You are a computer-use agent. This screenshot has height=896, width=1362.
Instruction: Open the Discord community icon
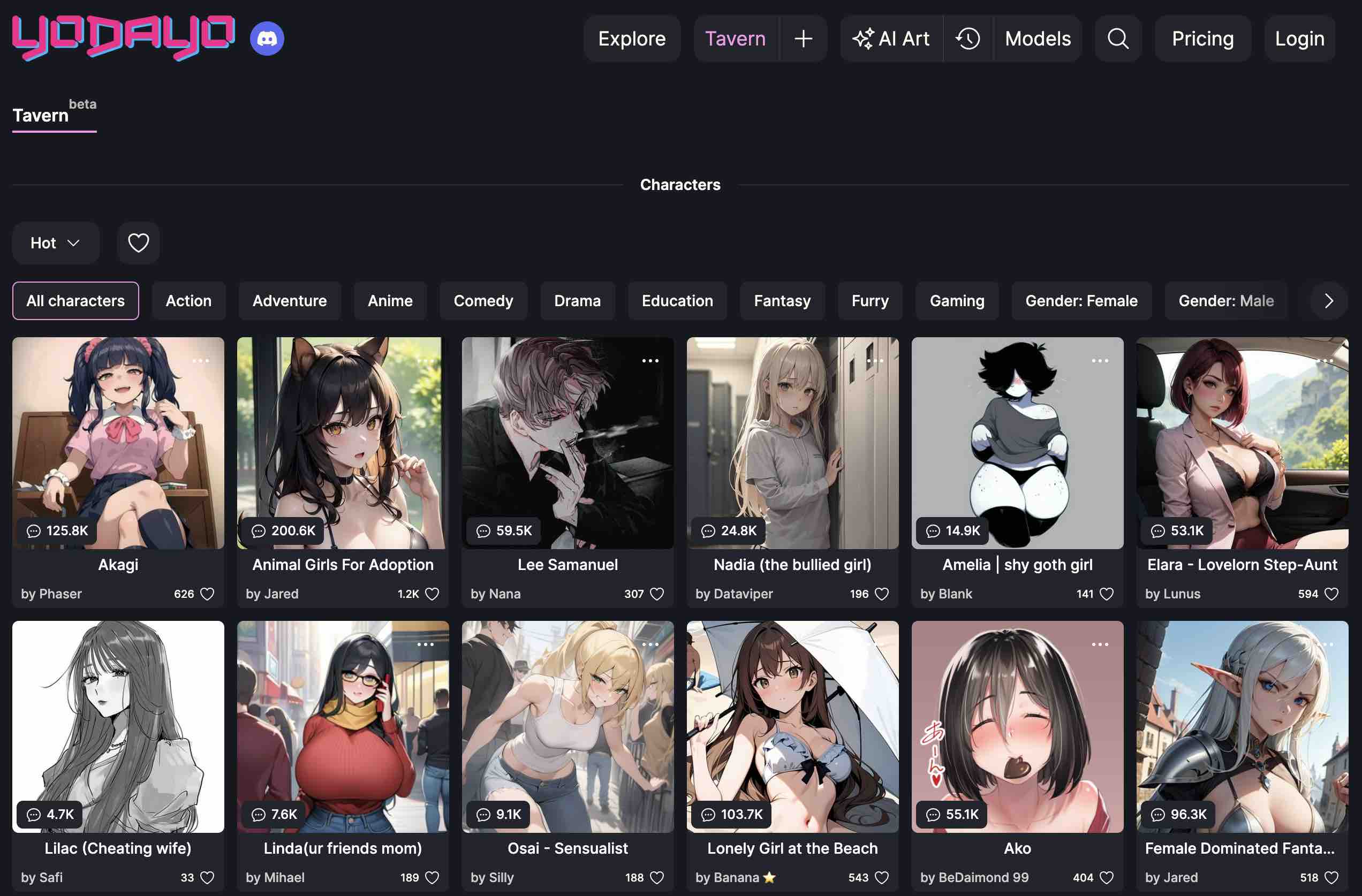click(x=267, y=39)
